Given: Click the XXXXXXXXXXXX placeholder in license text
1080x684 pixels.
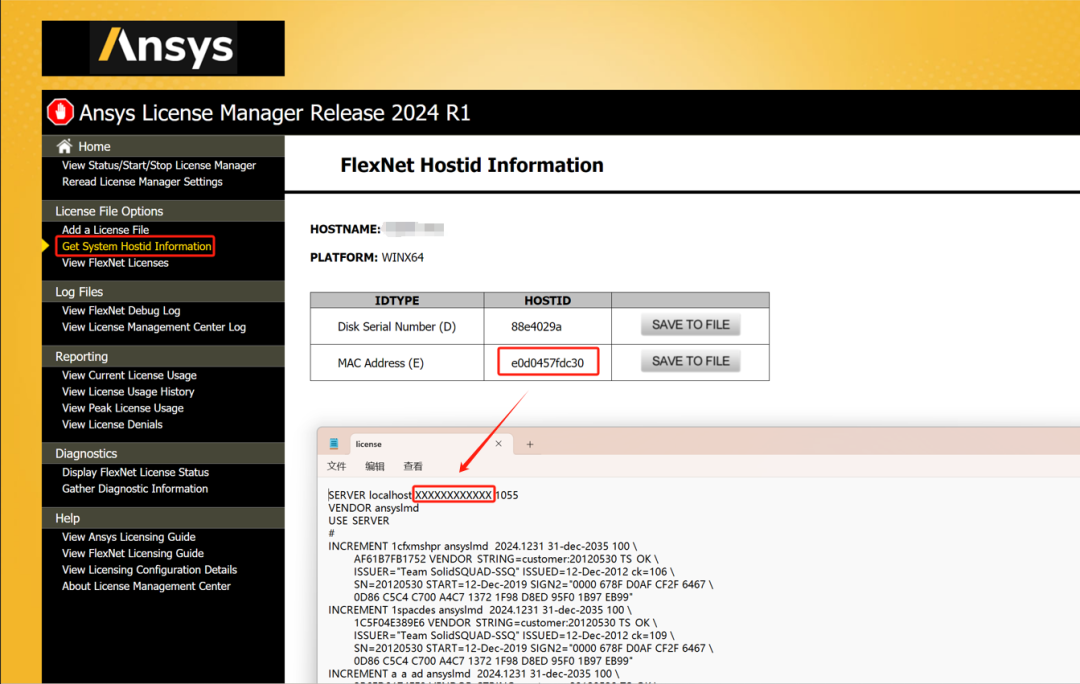Looking at the screenshot, I should (x=454, y=495).
